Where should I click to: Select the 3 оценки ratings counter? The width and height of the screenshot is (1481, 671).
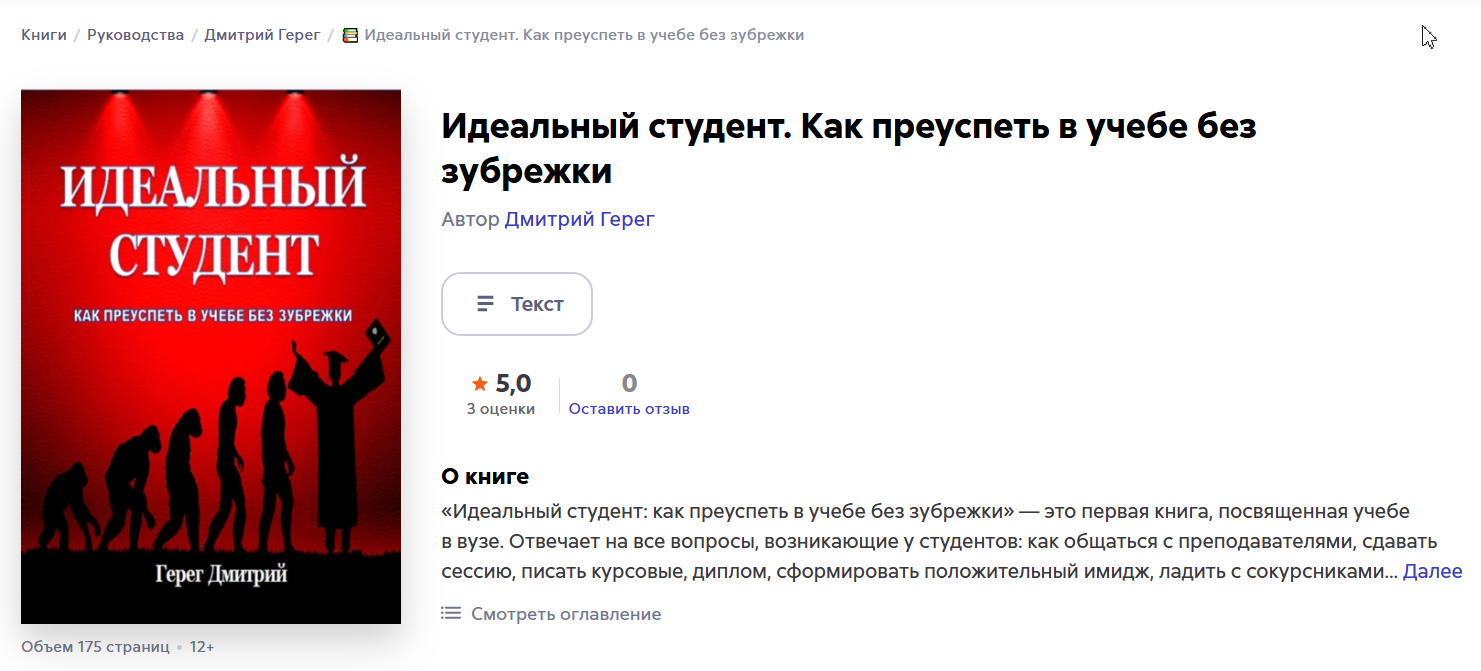(x=499, y=408)
